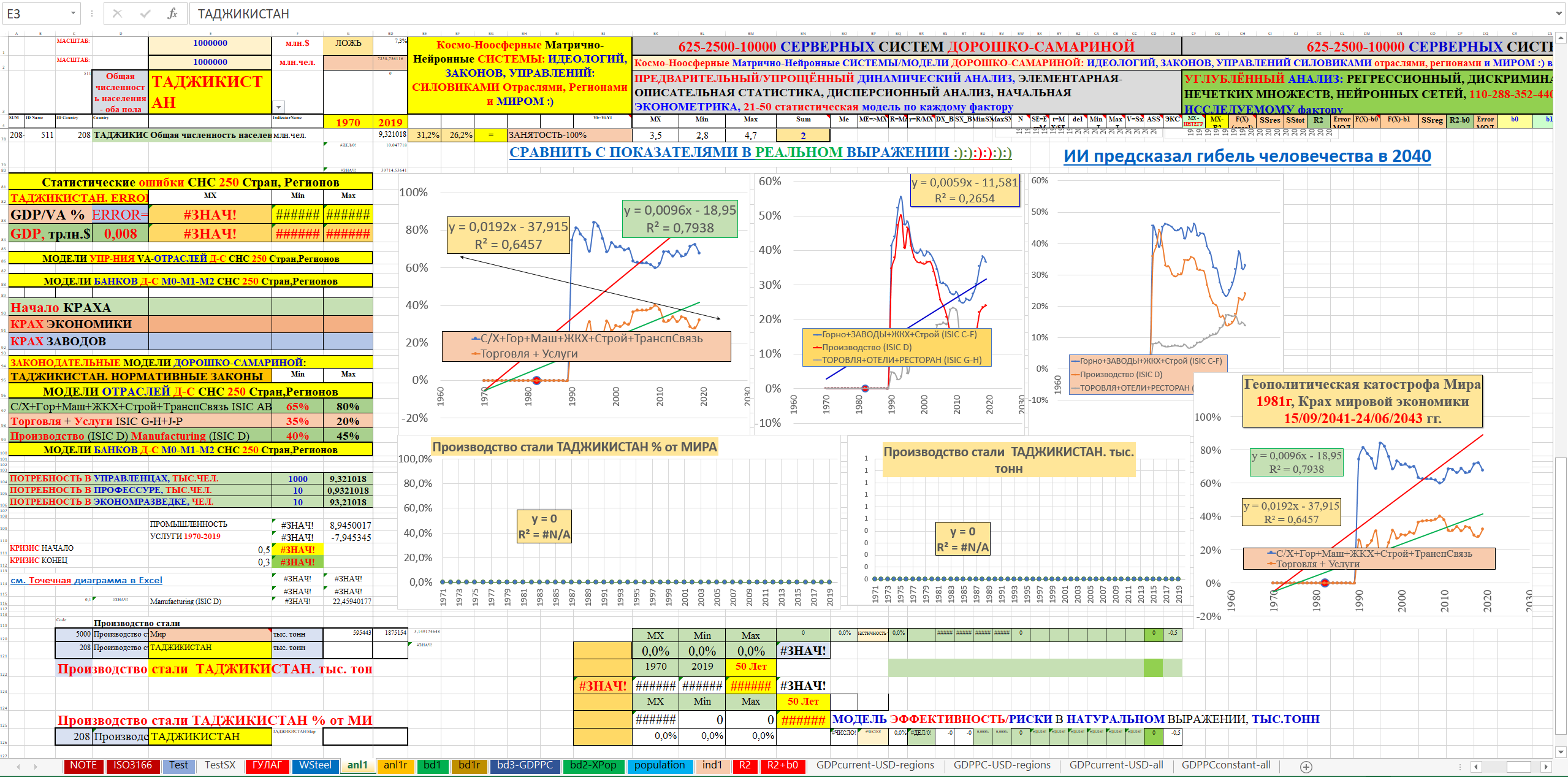Image resolution: width=1568 pixels, height=777 pixels.
Task: Click the Enter checkmark icon in formula bar
Action: [x=145, y=13]
